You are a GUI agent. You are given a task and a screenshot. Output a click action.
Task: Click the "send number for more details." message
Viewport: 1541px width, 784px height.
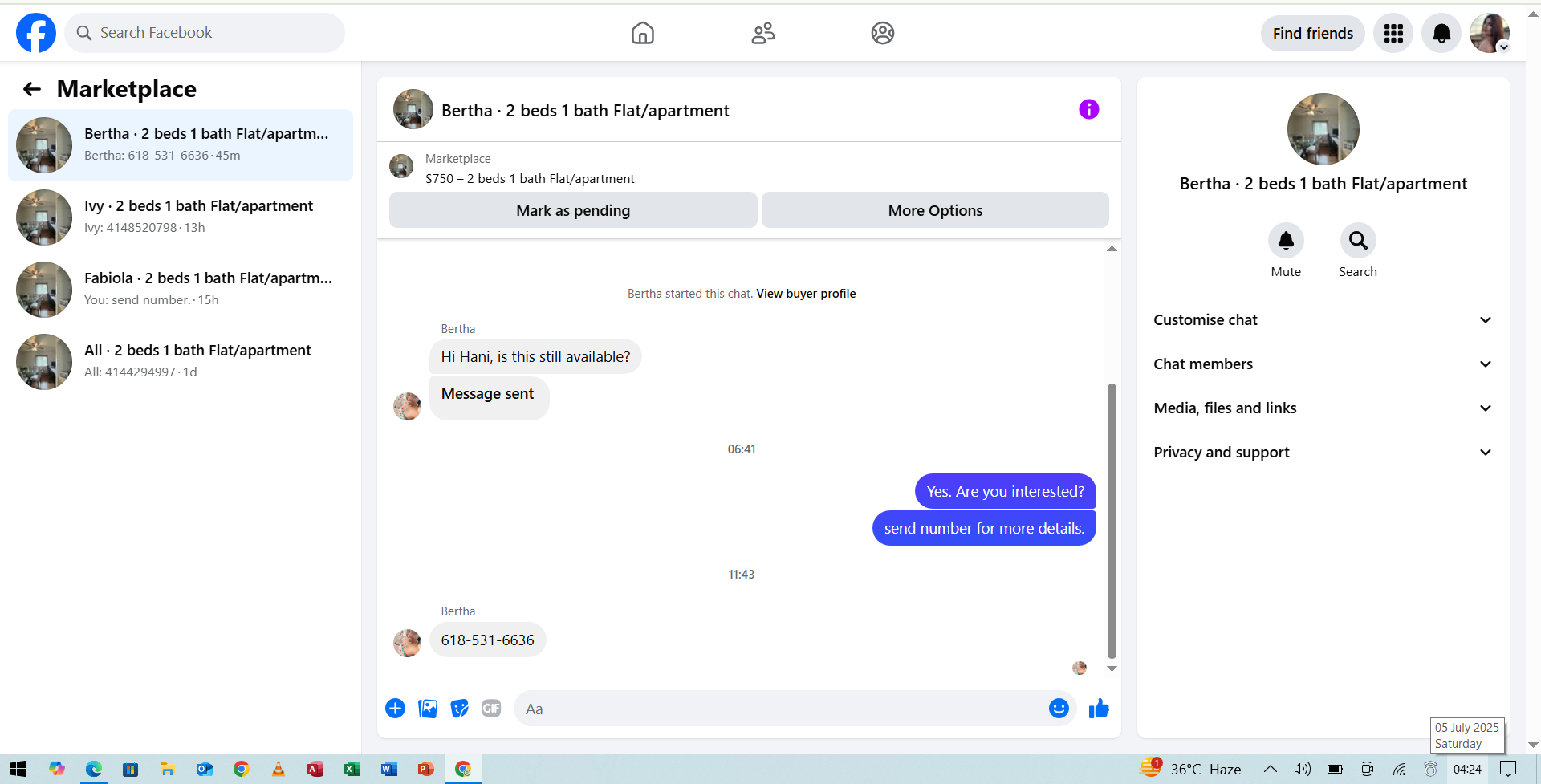[x=984, y=529]
